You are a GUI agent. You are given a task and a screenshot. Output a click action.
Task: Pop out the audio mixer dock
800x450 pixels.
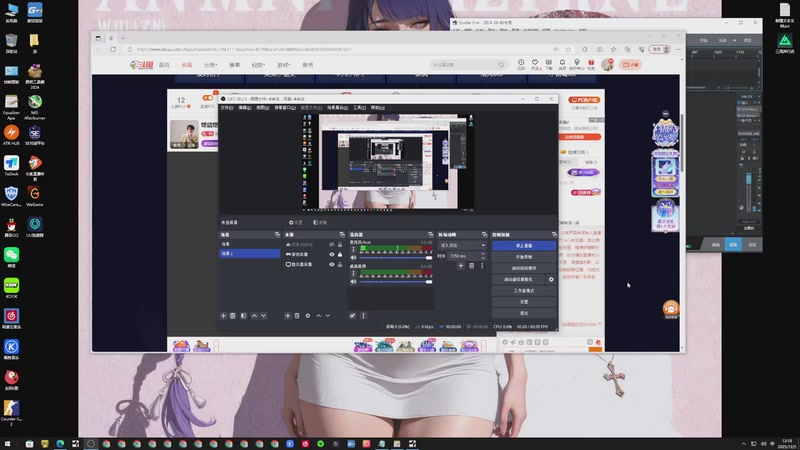pyautogui.click(x=431, y=235)
